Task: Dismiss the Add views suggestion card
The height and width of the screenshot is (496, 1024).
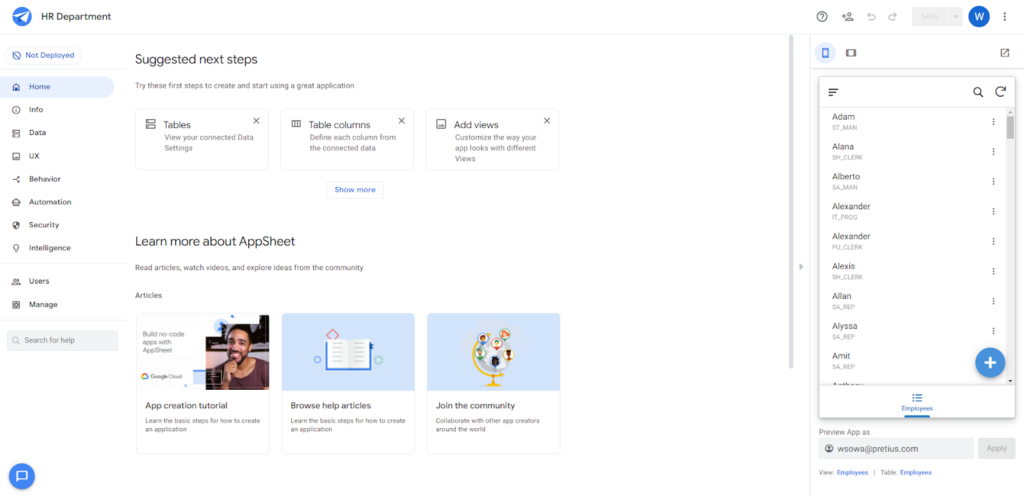Action: (547, 121)
